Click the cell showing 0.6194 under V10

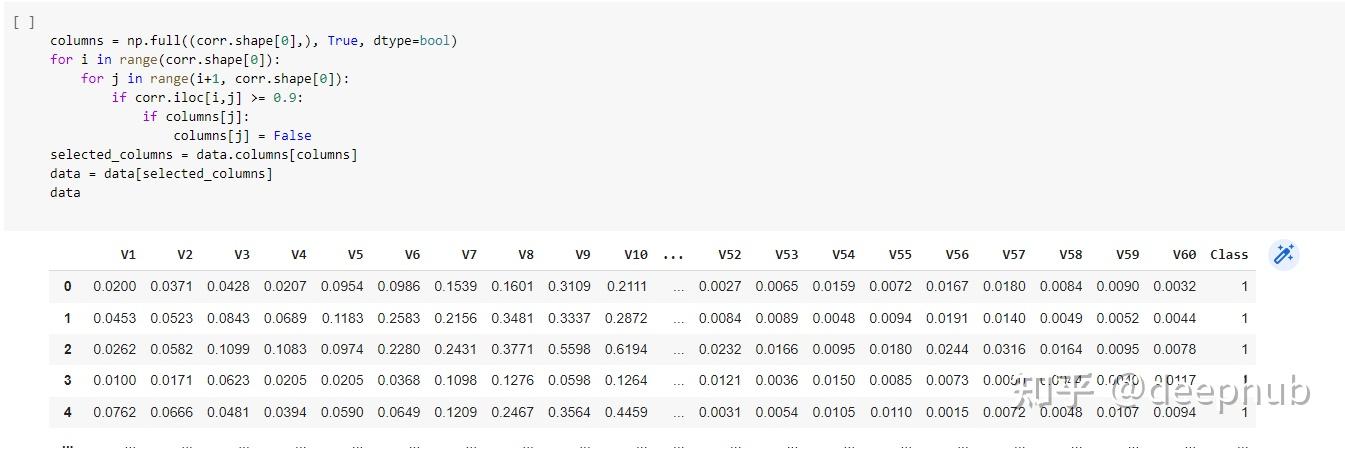pos(626,349)
